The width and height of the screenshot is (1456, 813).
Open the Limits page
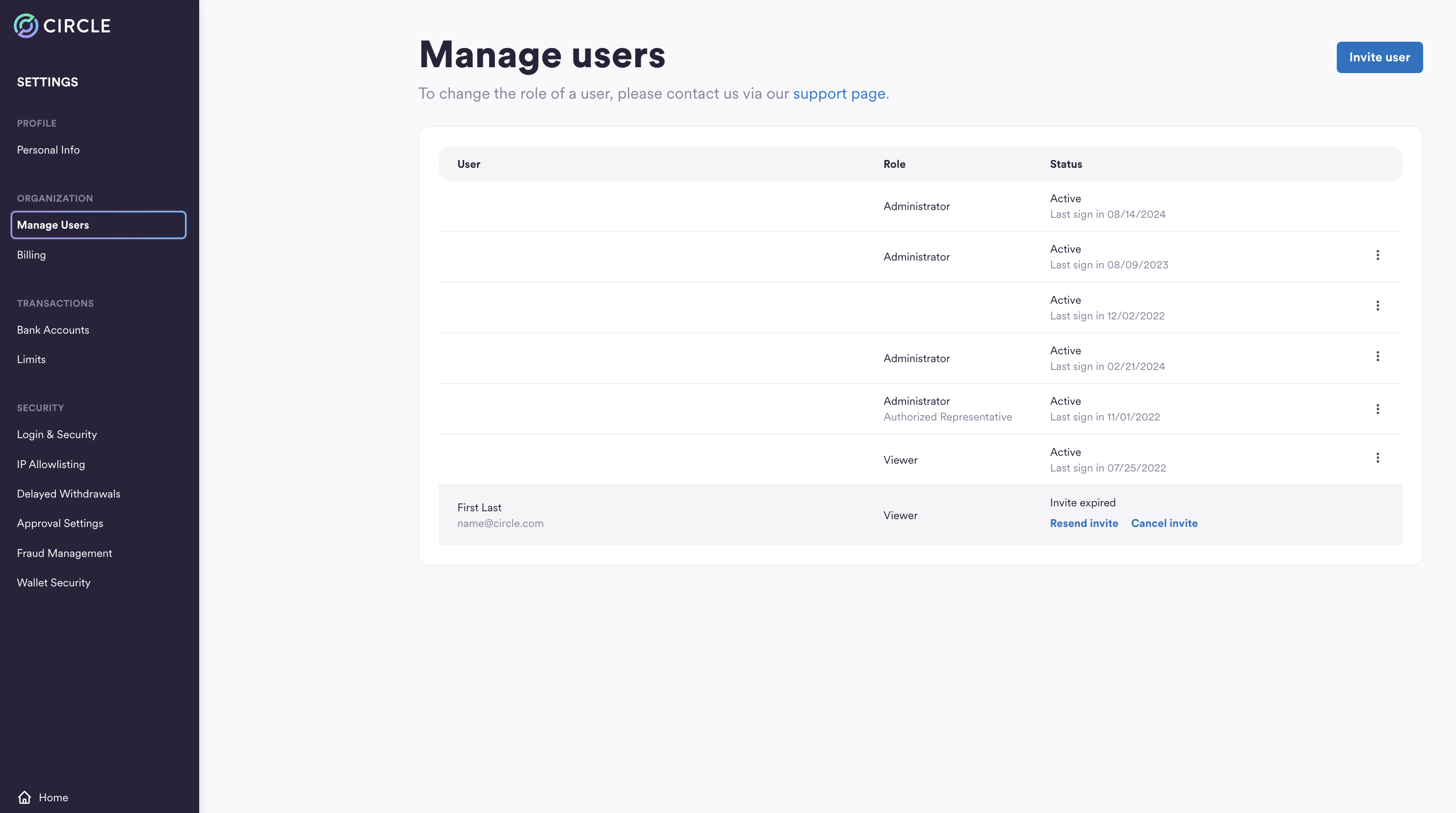[x=31, y=359]
